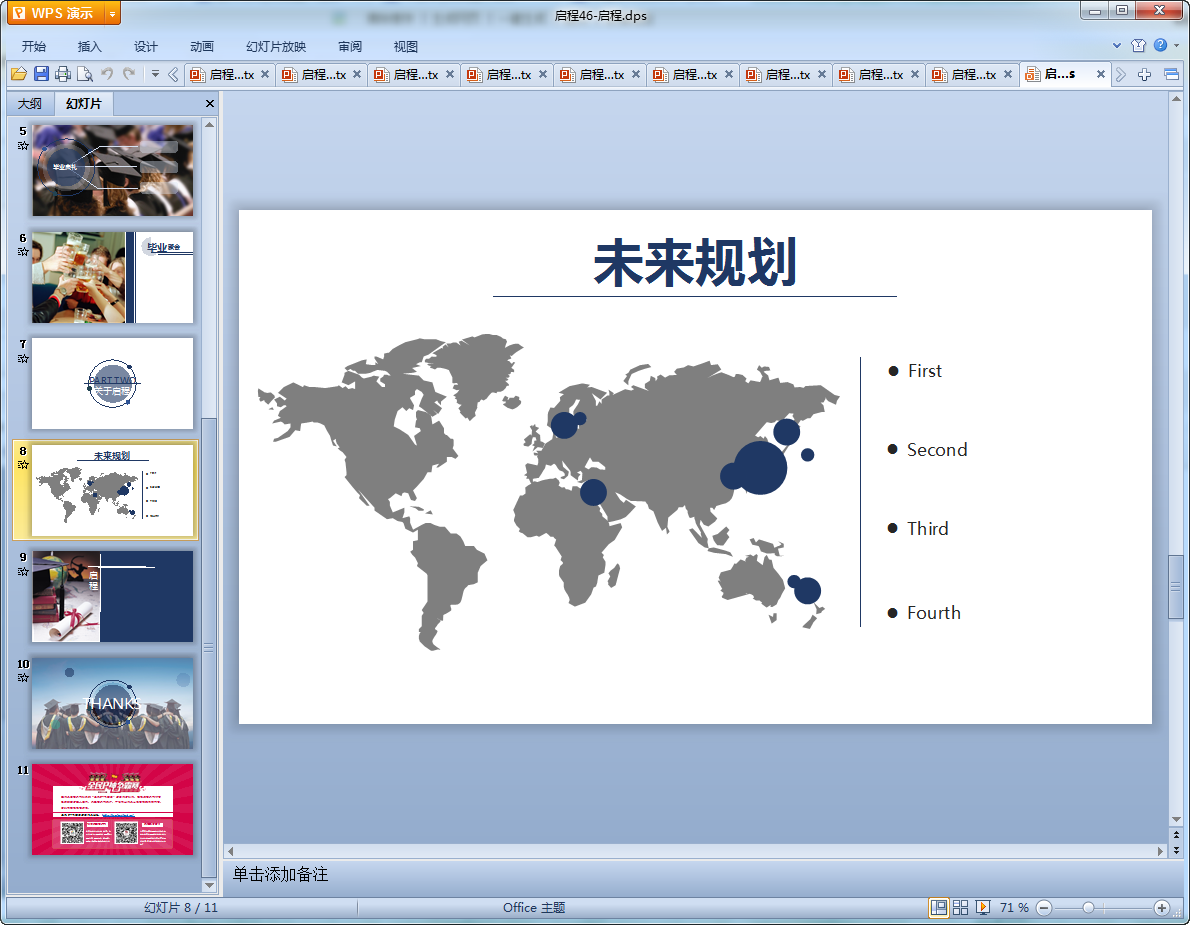Viewport: 1190px width, 925px height.
Task: Open the dropdown arrow beside WPS 演示
Action: coord(112,14)
